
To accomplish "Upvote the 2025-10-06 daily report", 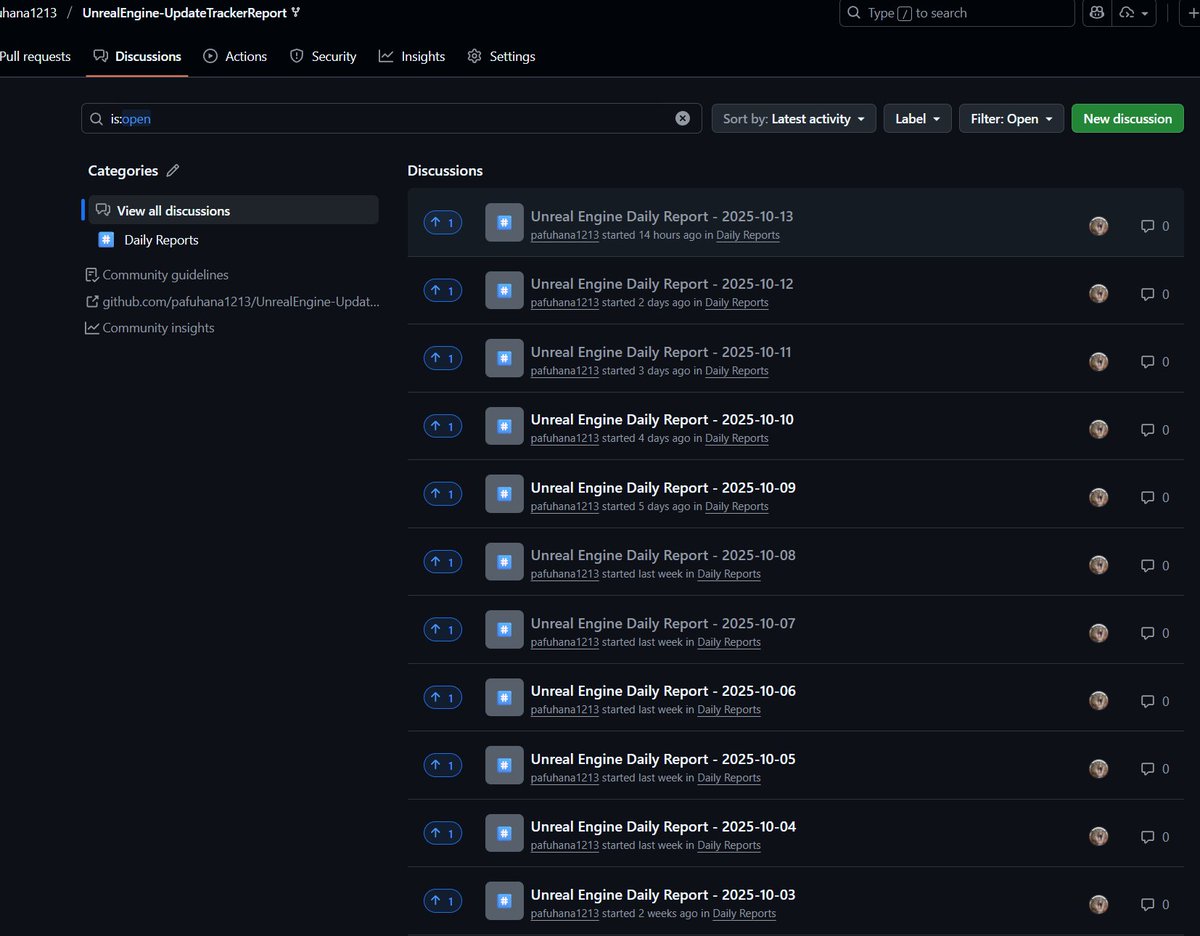I will tap(443, 698).
